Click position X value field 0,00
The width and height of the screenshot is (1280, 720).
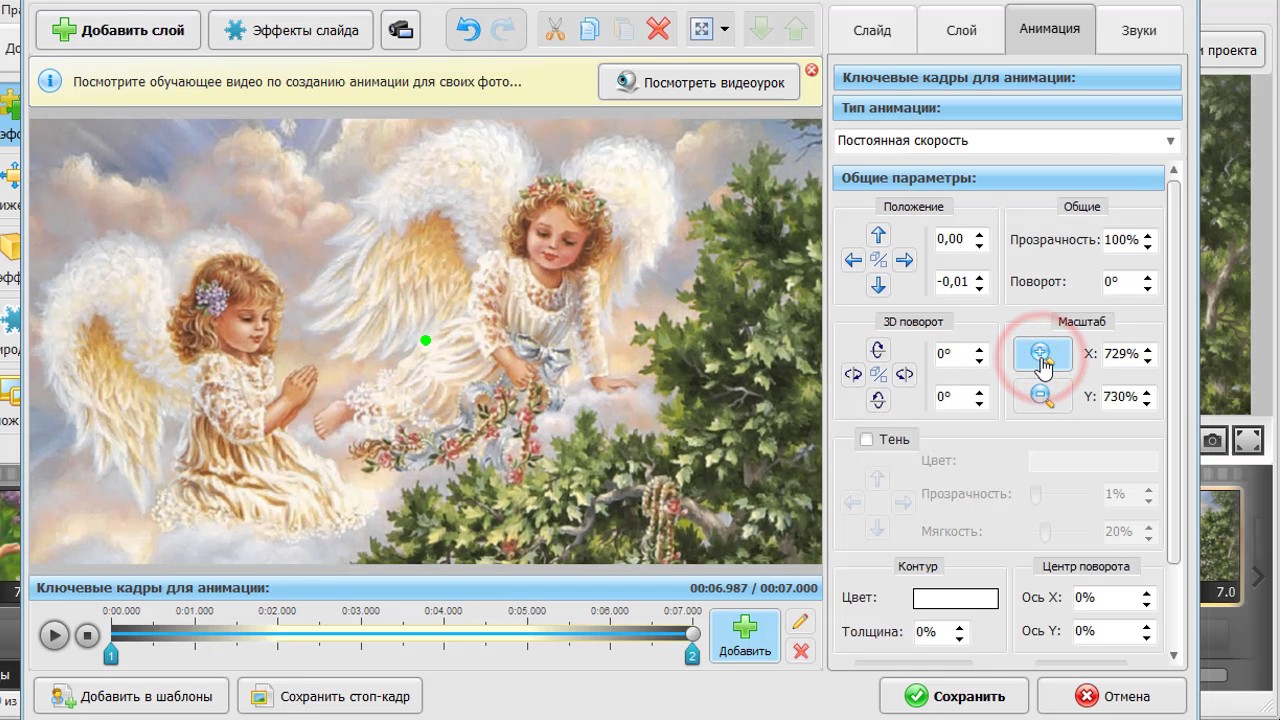click(x=952, y=239)
